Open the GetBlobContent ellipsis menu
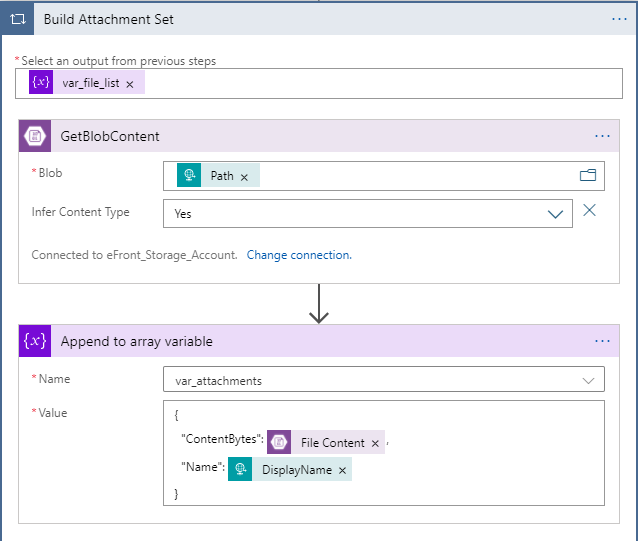638x541 pixels. pyautogui.click(x=602, y=136)
